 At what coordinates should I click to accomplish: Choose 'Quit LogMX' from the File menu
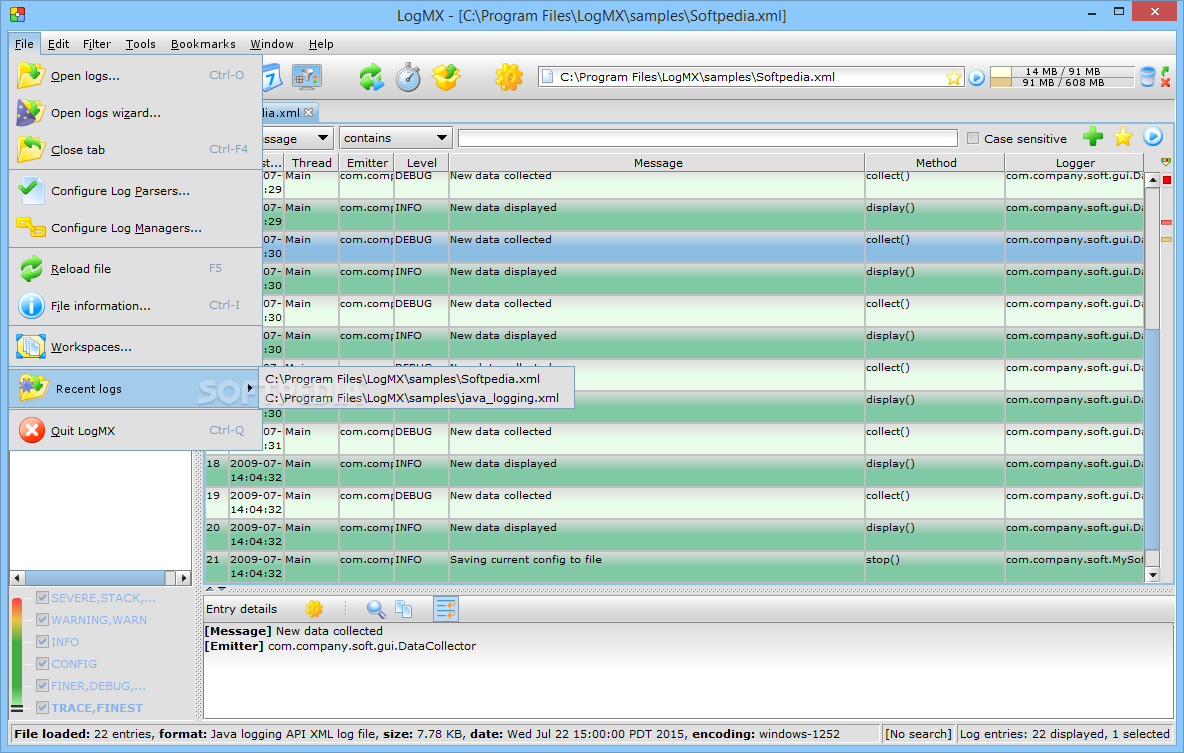pos(135,431)
